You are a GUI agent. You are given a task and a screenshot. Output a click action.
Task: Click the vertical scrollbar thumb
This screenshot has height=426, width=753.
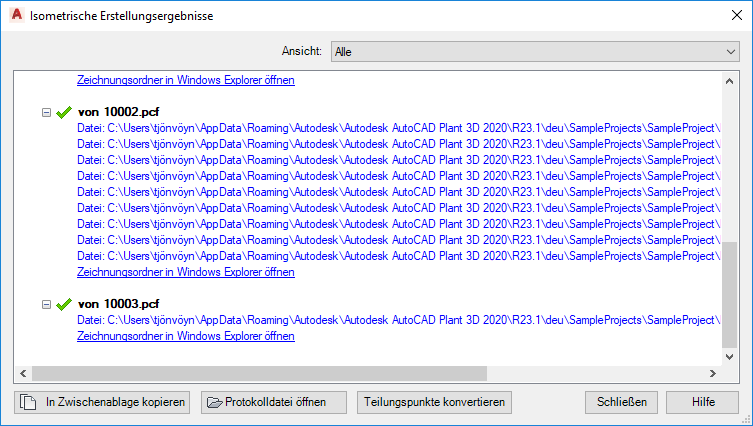[x=729, y=294]
